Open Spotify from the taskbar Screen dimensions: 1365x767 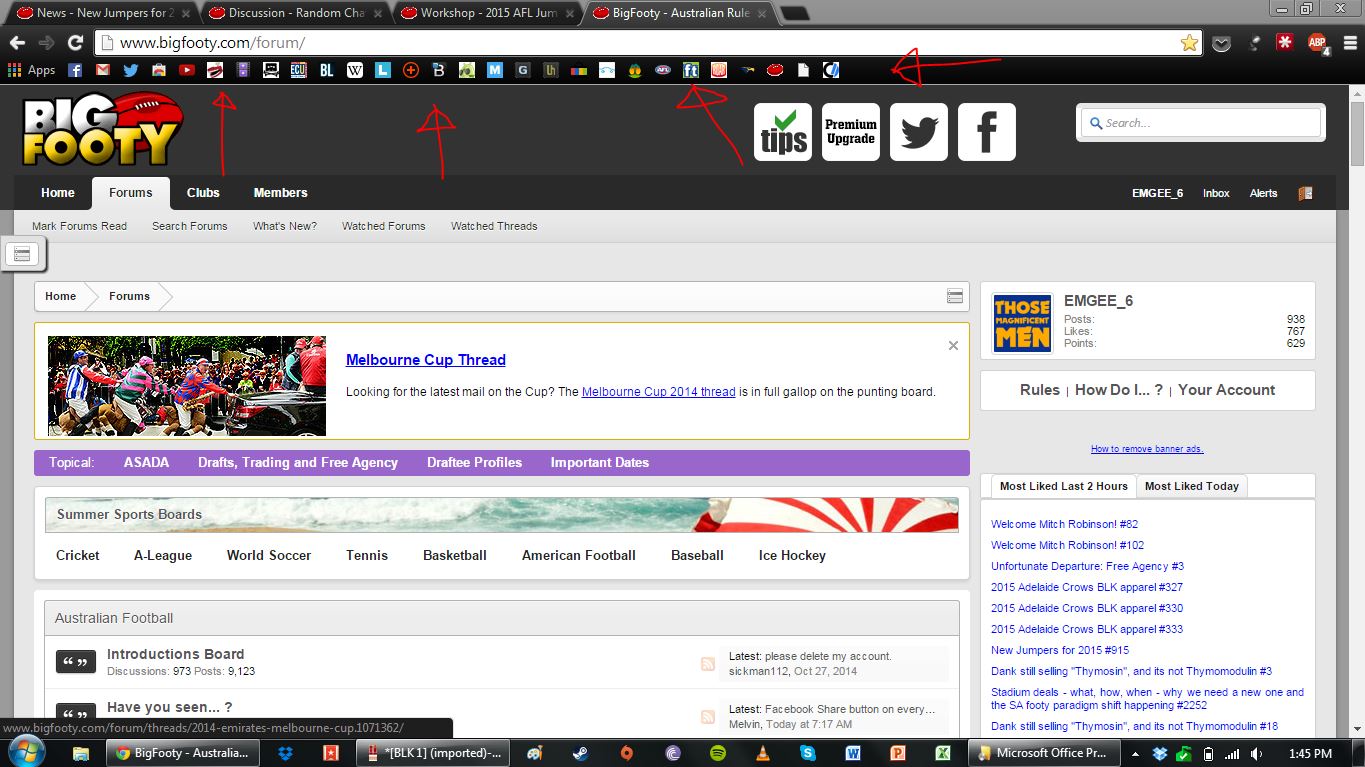718,753
